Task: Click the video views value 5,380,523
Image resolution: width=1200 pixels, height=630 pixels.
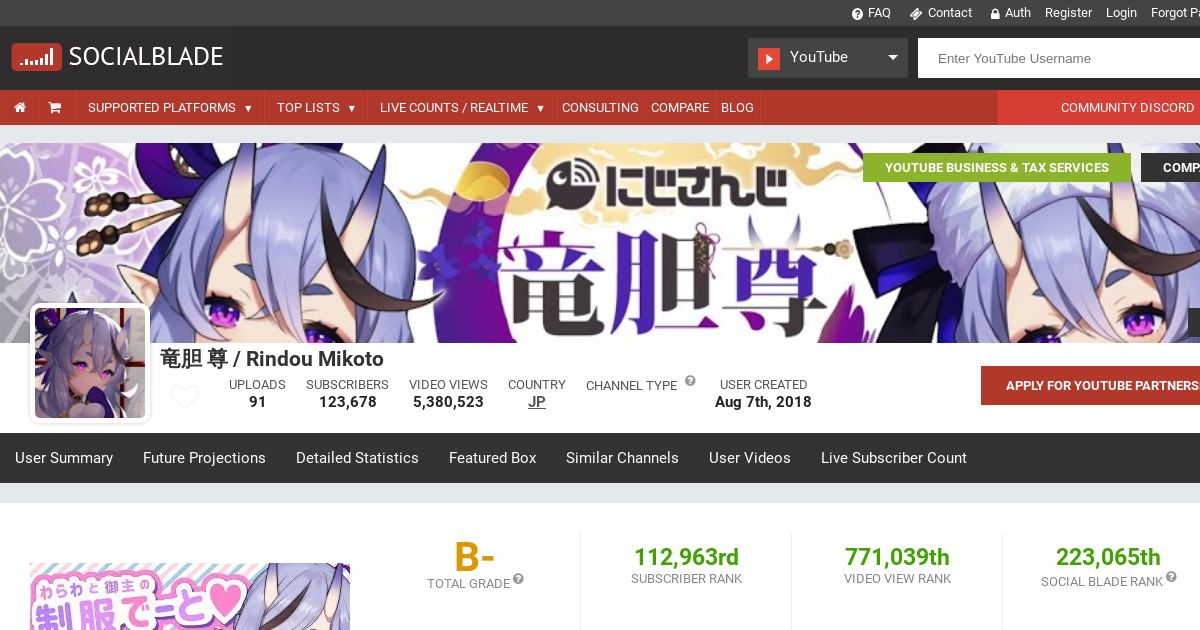Action: [x=448, y=402]
